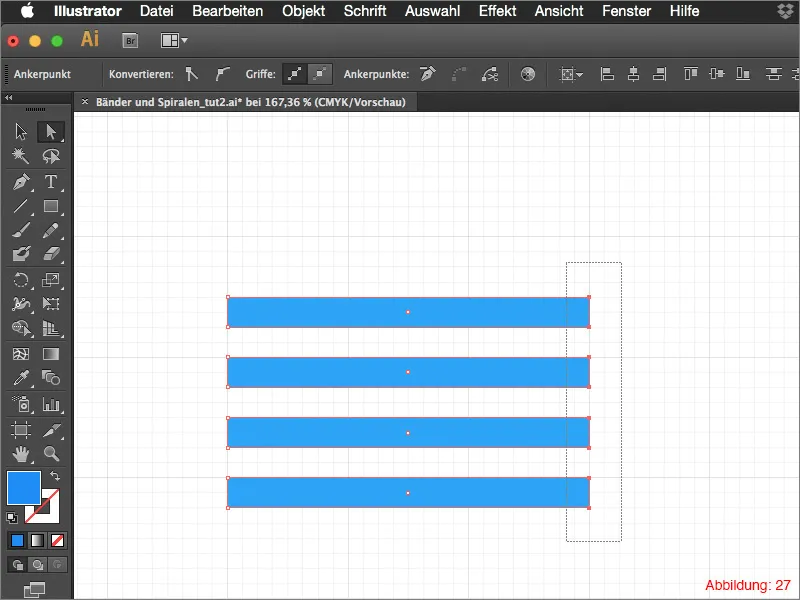Align anchors horizontally left
Viewport: 800px width, 600px height.
point(607,74)
